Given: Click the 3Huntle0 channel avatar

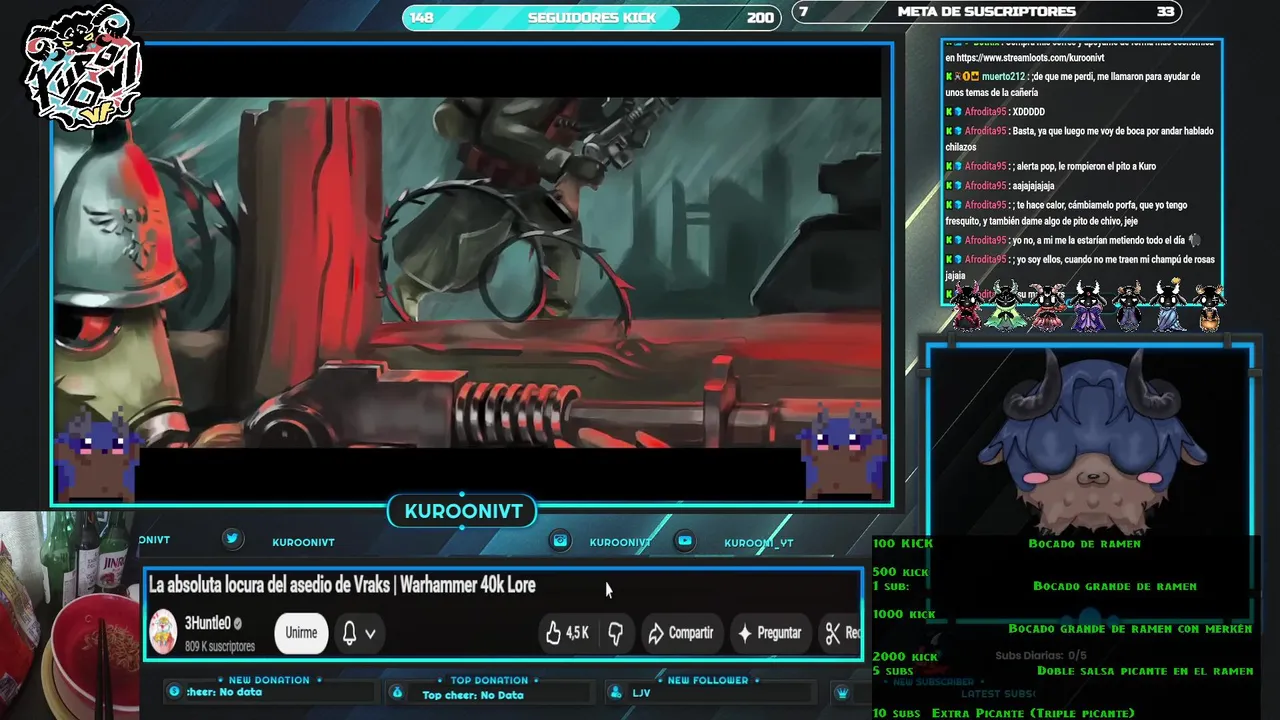Looking at the screenshot, I should [163, 632].
